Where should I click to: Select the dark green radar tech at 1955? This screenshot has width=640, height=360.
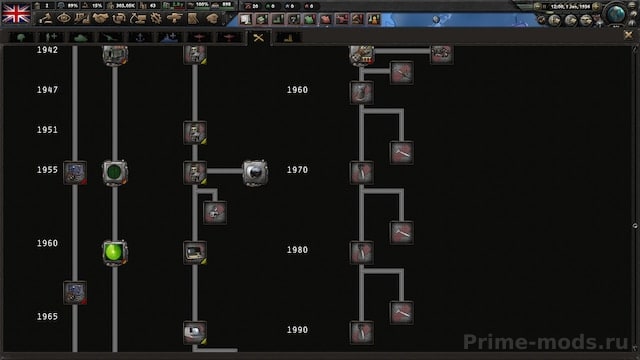(115, 172)
